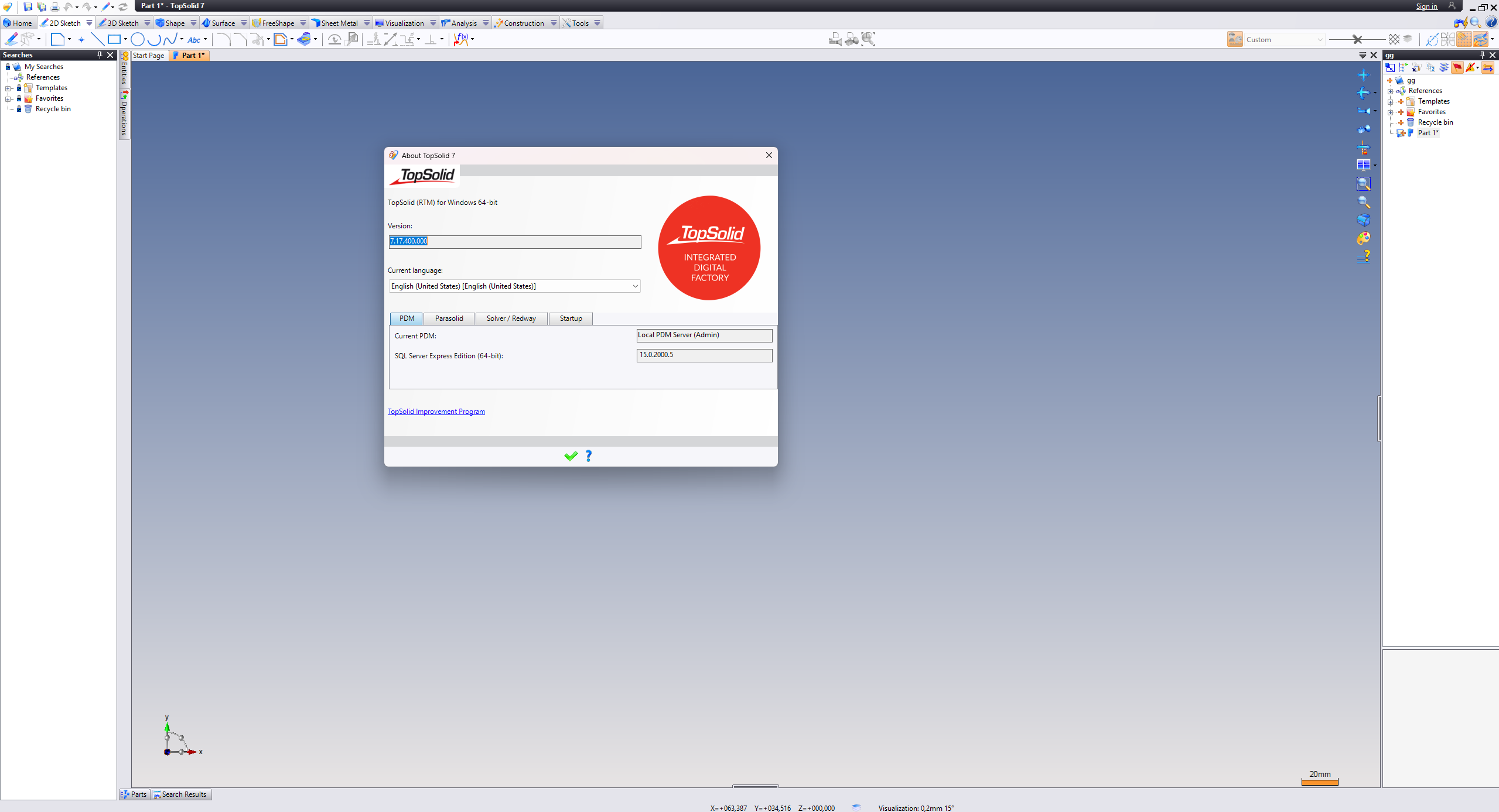The width and height of the screenshot is (1499, 812).
Task: Click the blue box rendering mode icon
Action: tap(1363, 220)
